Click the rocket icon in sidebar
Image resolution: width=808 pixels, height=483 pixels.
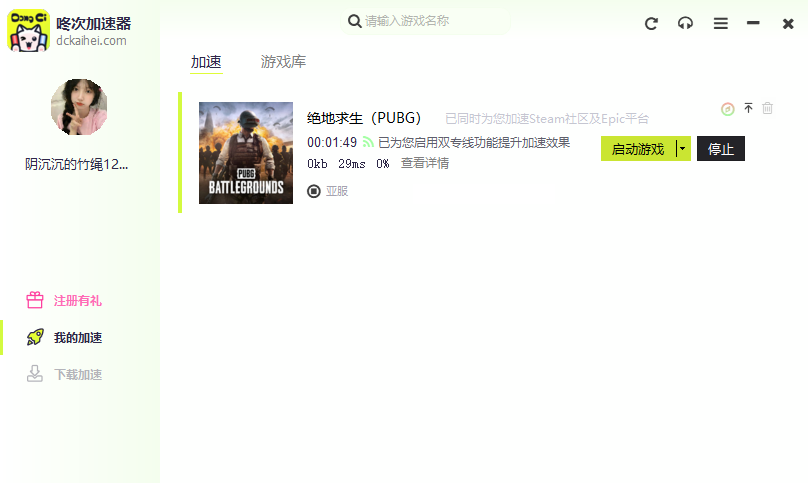point(35,337)
